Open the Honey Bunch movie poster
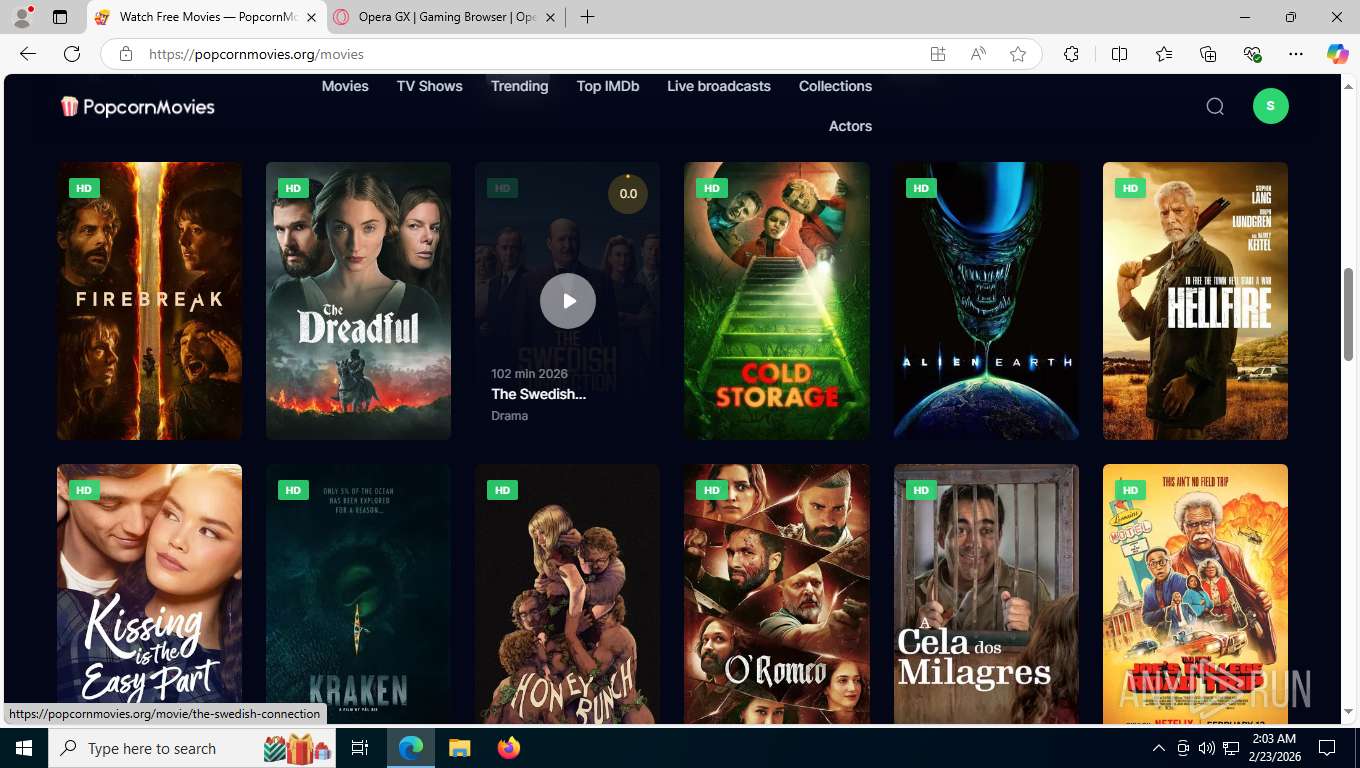The width and height of the screenshot is (1360, 768). pos(568,594)
